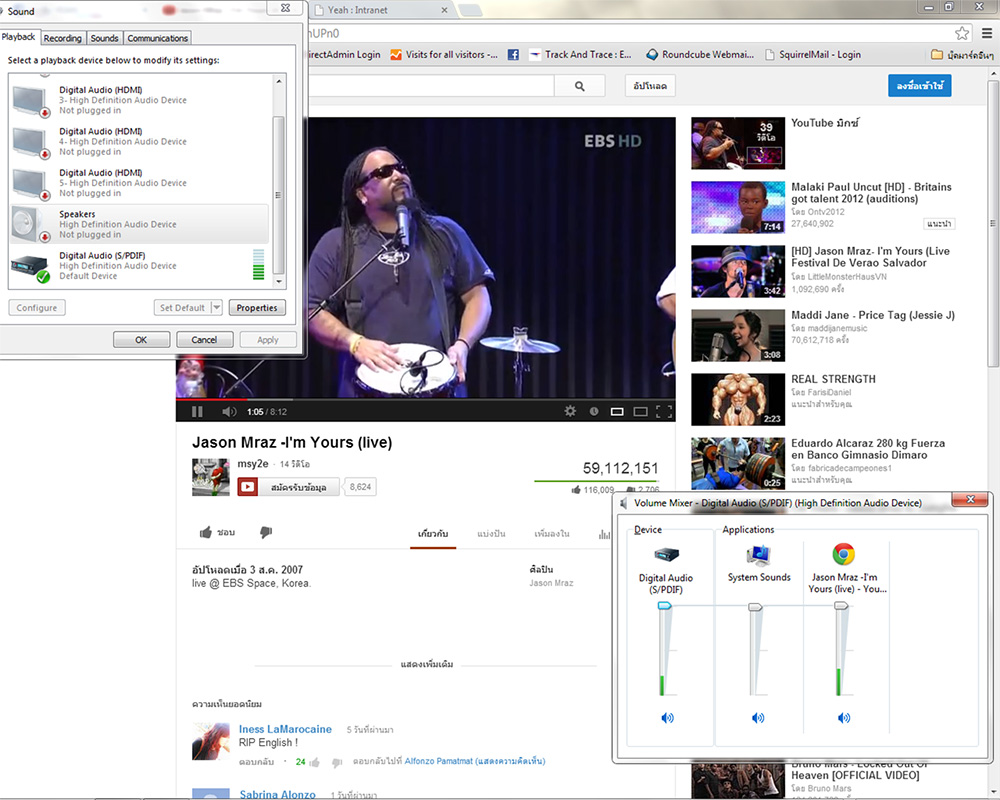Click the Watch Later clock icon

click(594, 411)
